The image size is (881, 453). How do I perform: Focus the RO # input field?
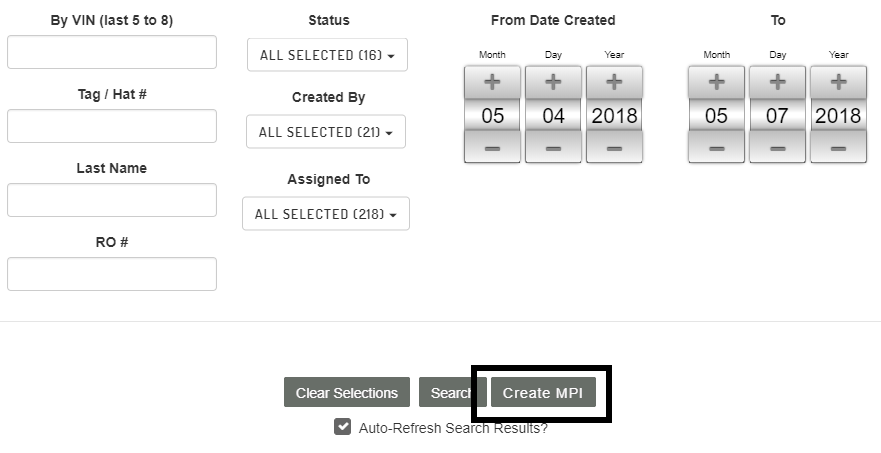(112, 274)
